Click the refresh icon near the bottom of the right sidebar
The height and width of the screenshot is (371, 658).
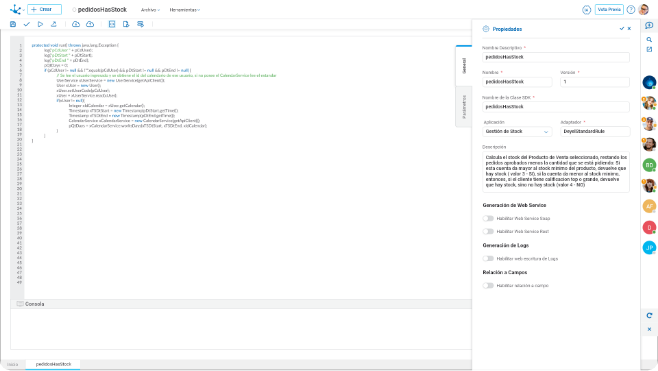[649, 316]
